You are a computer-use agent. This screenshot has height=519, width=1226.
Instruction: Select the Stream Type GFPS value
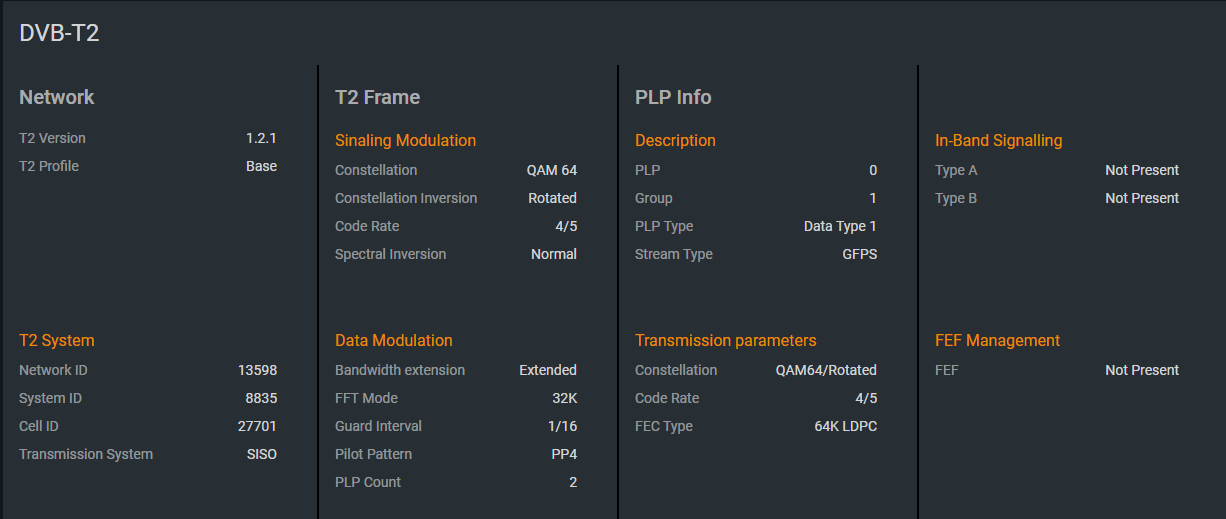(859, 254)
